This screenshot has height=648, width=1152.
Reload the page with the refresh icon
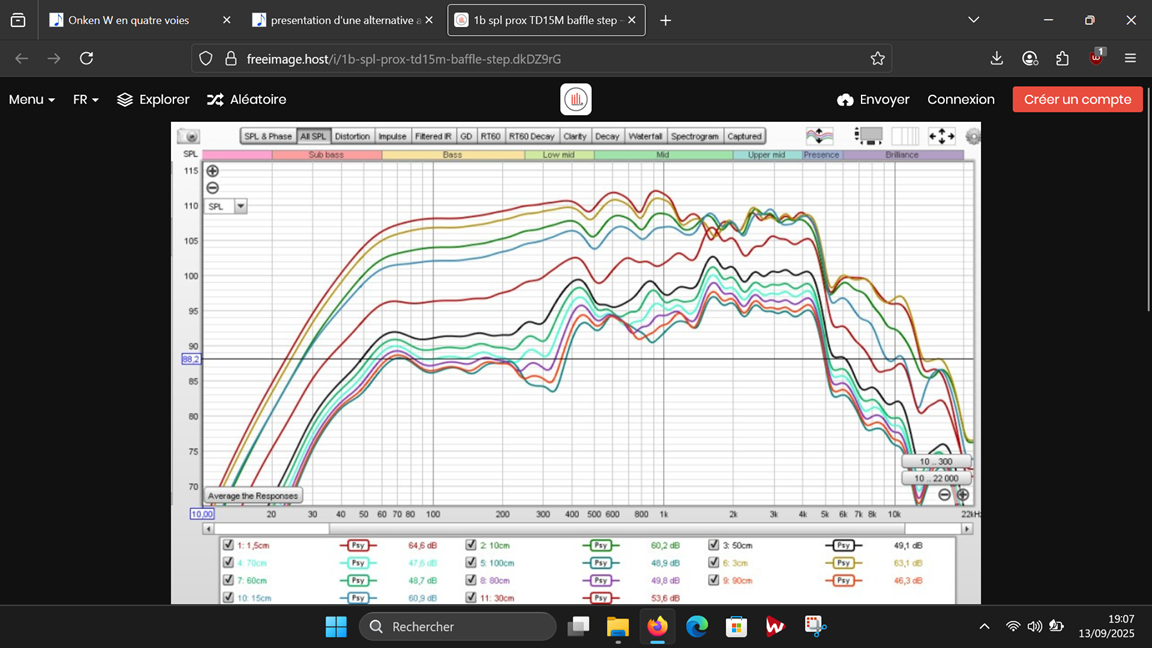point(87,59)
